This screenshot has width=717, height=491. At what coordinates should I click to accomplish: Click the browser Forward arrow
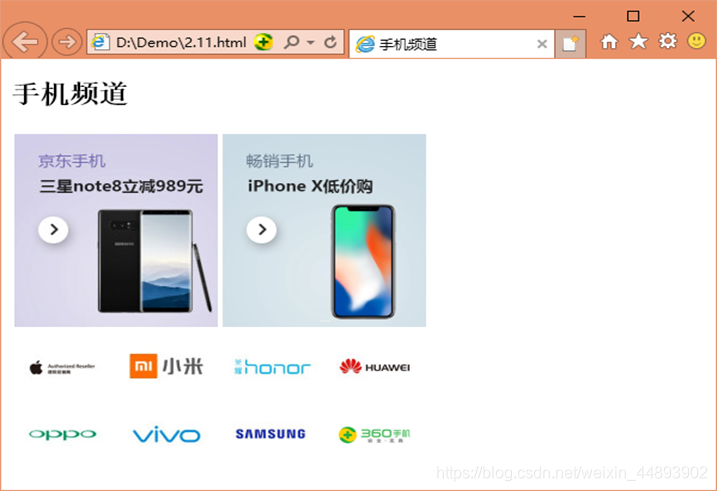(67, 42)
